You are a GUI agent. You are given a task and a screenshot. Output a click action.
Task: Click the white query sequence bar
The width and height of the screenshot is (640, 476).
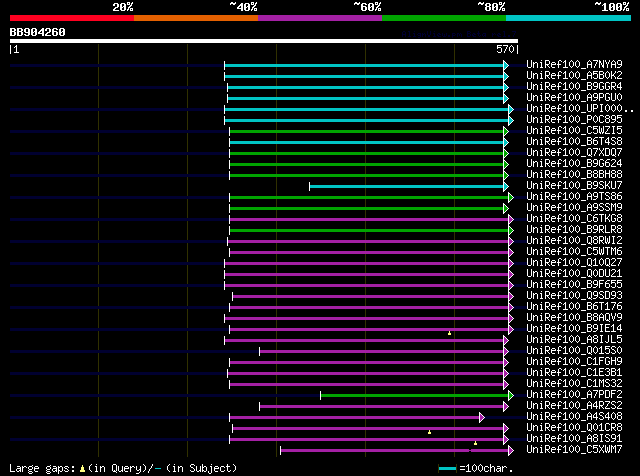tap(264, 41)
